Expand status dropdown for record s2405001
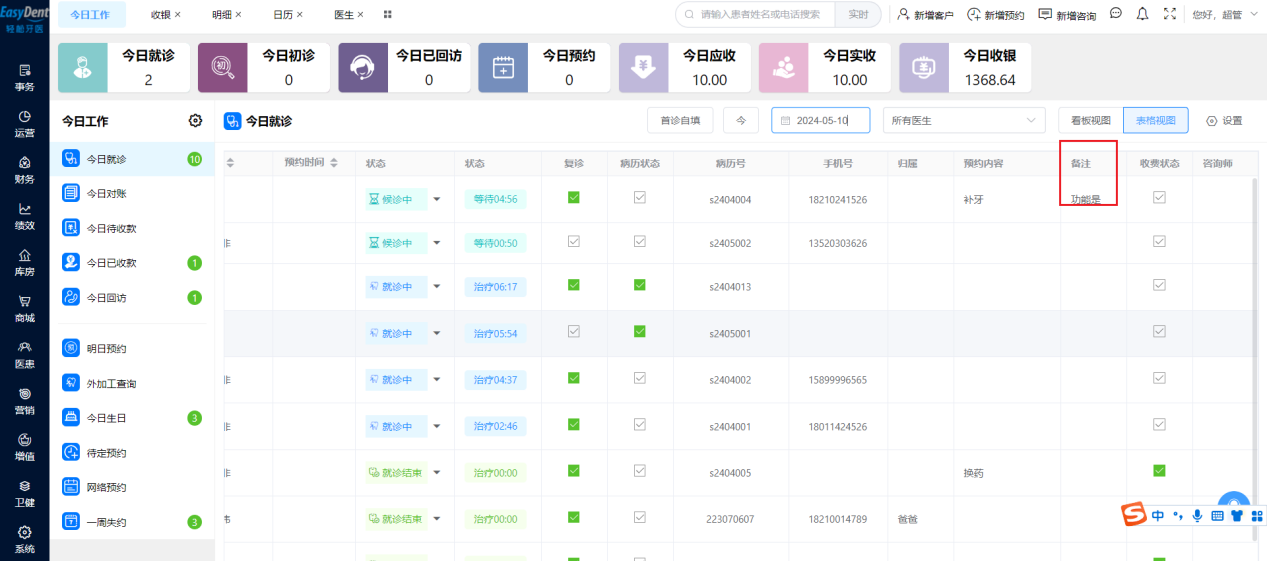The width and height of the screenshot is (1267, 561). pos(436,333)
